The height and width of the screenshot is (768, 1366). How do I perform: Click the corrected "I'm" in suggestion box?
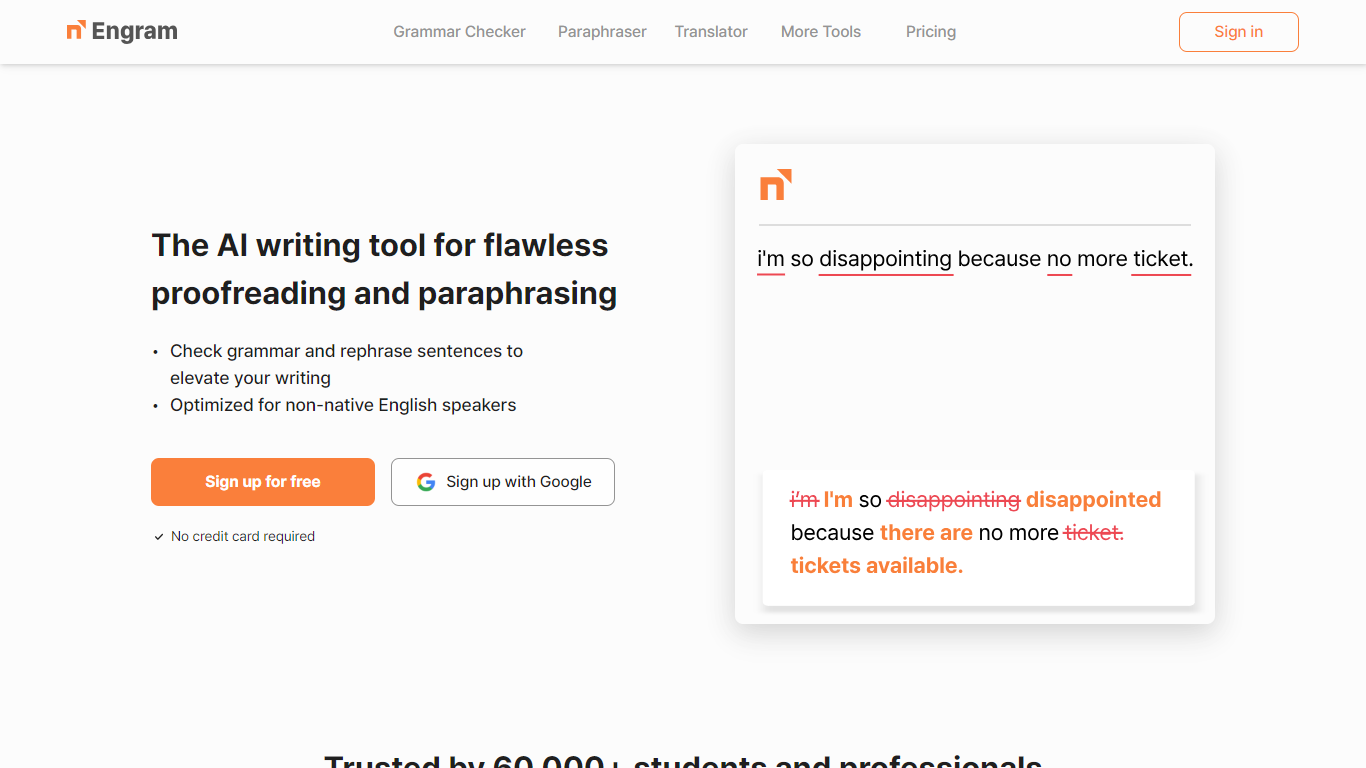[838, 500]
